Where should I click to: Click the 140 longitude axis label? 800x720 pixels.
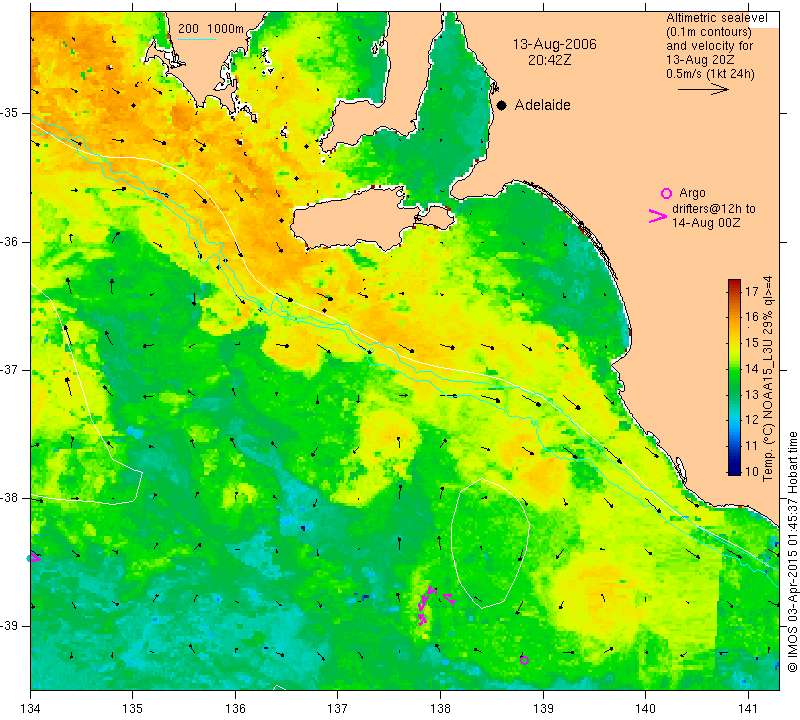[645, 709]
